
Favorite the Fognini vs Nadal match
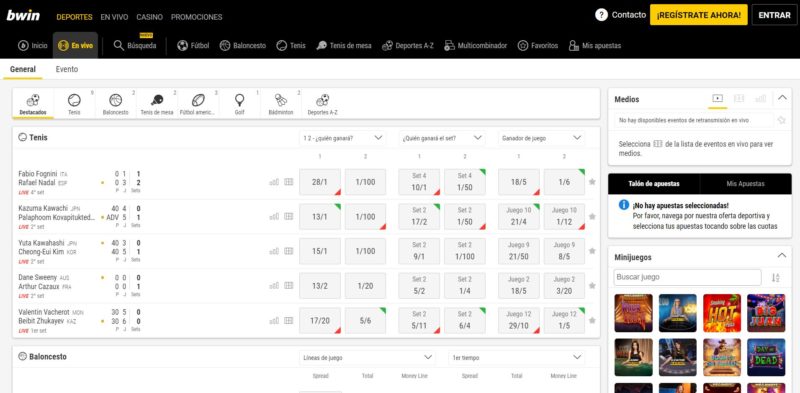[x=592, y=182]
